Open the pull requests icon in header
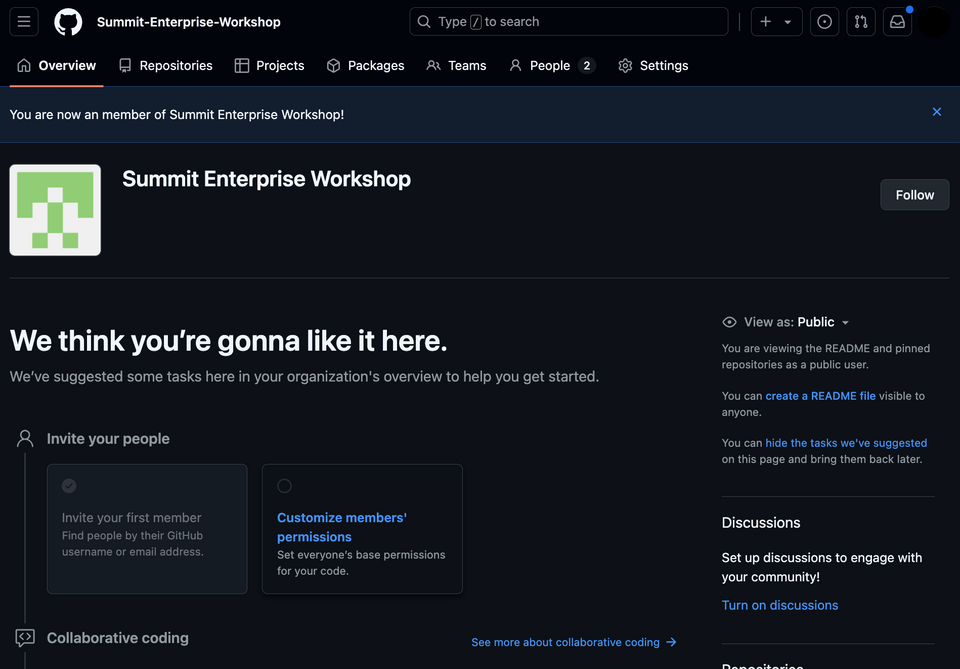Screen dimensions: 960x669 pyautogui.click(x=861, y=22)
